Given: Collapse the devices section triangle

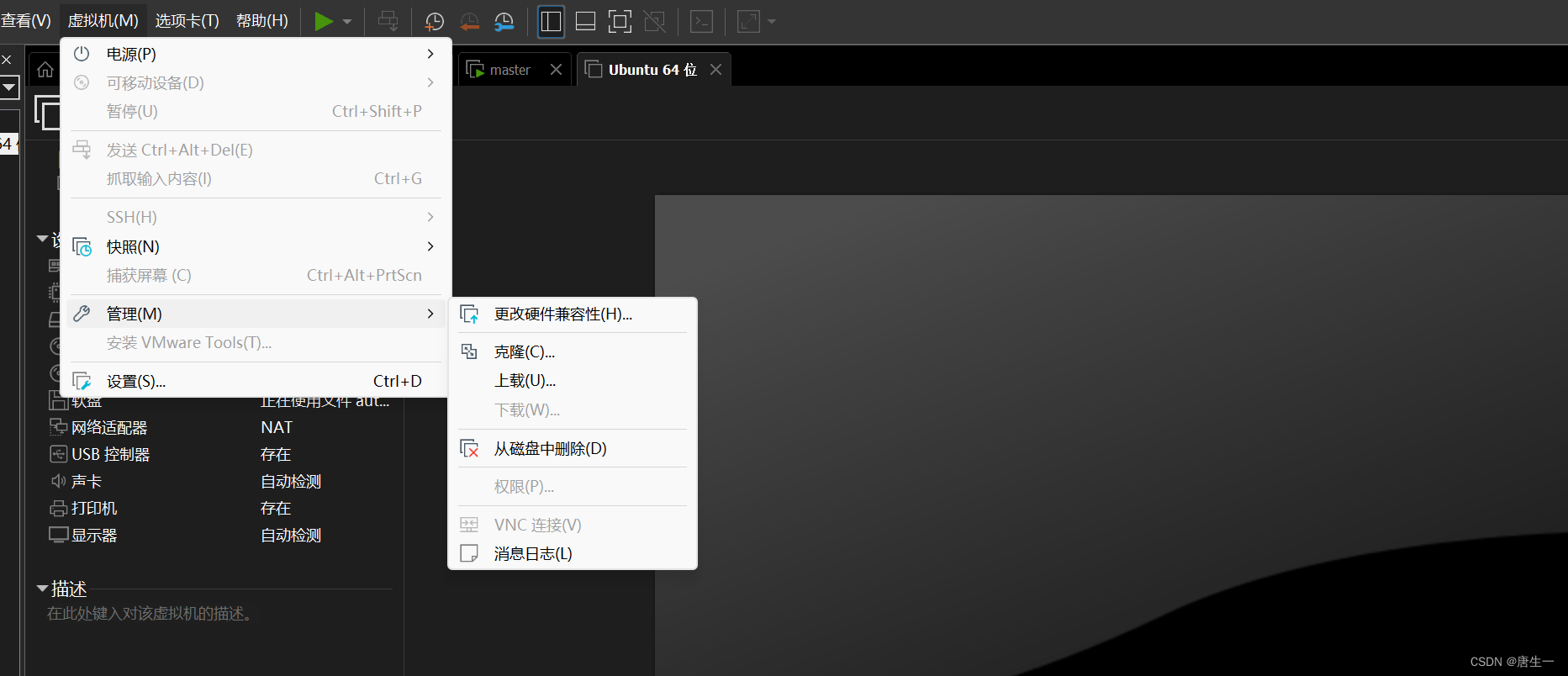Looking at the screenshot, I should pyautogui.click(x=42, y=239).
